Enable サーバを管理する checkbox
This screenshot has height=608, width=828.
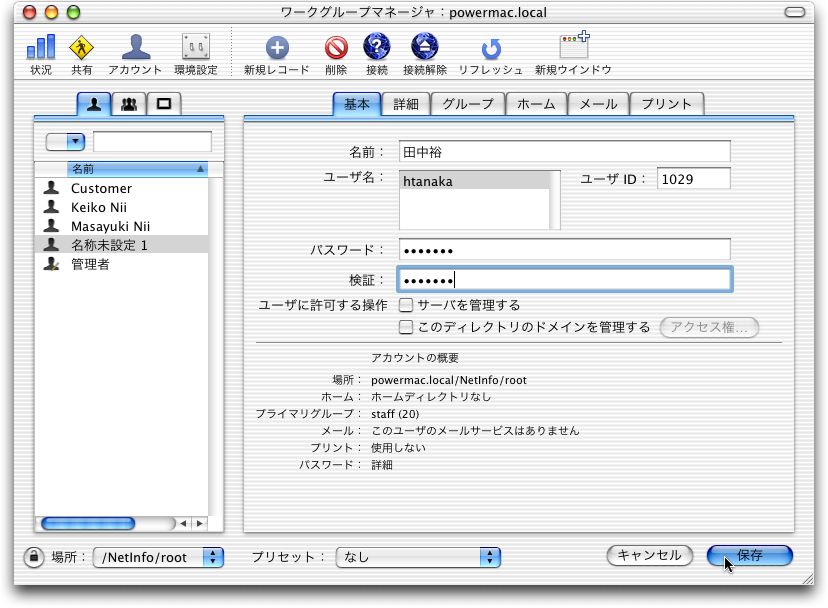pos(406,305)
